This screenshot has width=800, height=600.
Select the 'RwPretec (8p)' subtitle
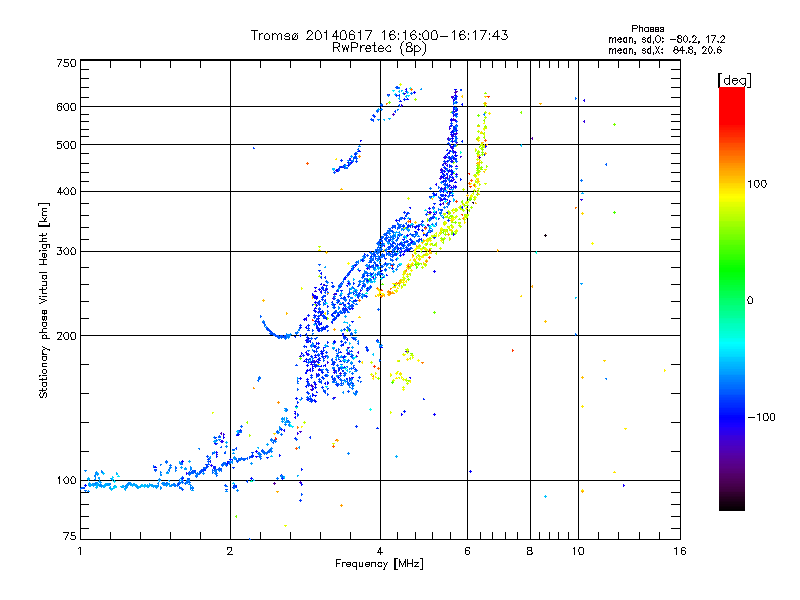pyautogui.click(x=379, y=48)
